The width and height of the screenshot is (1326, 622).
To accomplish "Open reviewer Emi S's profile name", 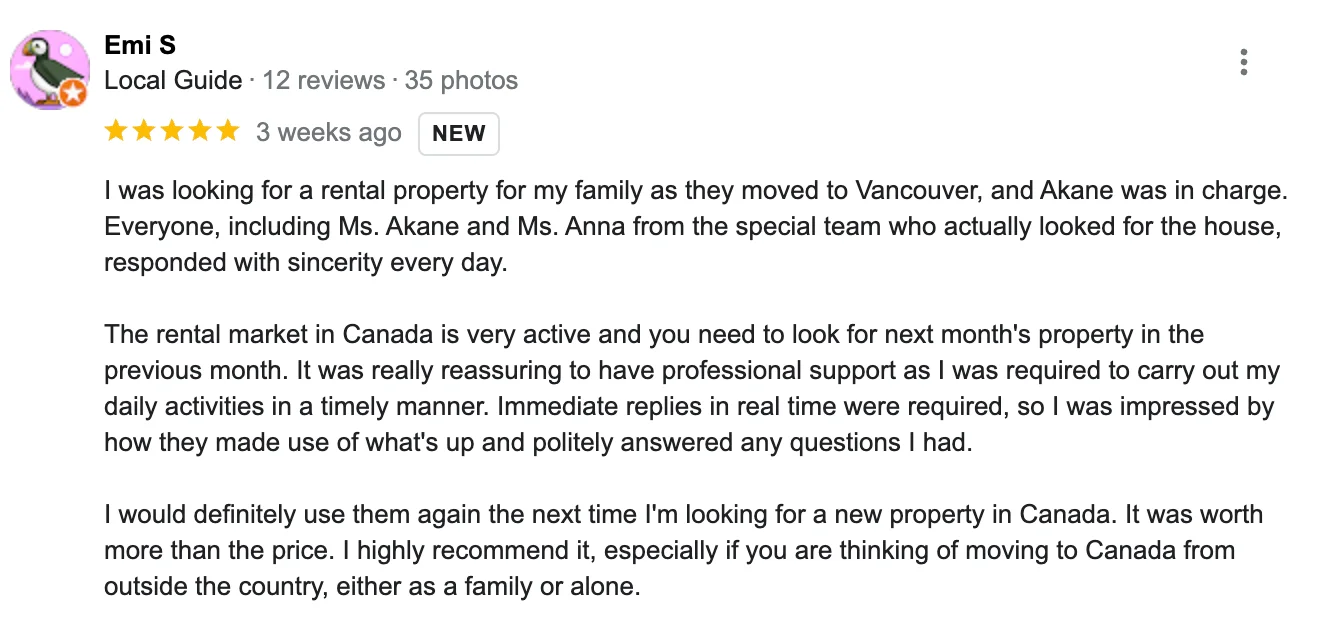I will 140,45.
